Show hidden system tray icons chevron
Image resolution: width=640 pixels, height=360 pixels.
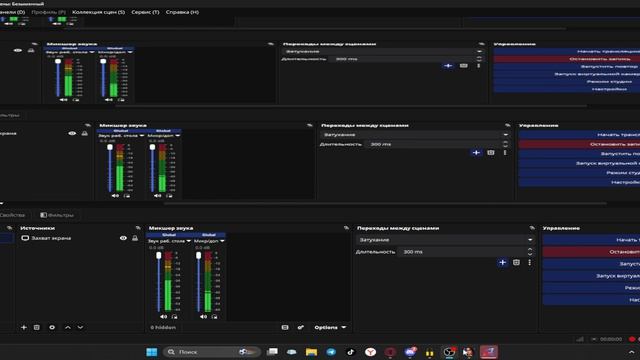click(631, 352)
